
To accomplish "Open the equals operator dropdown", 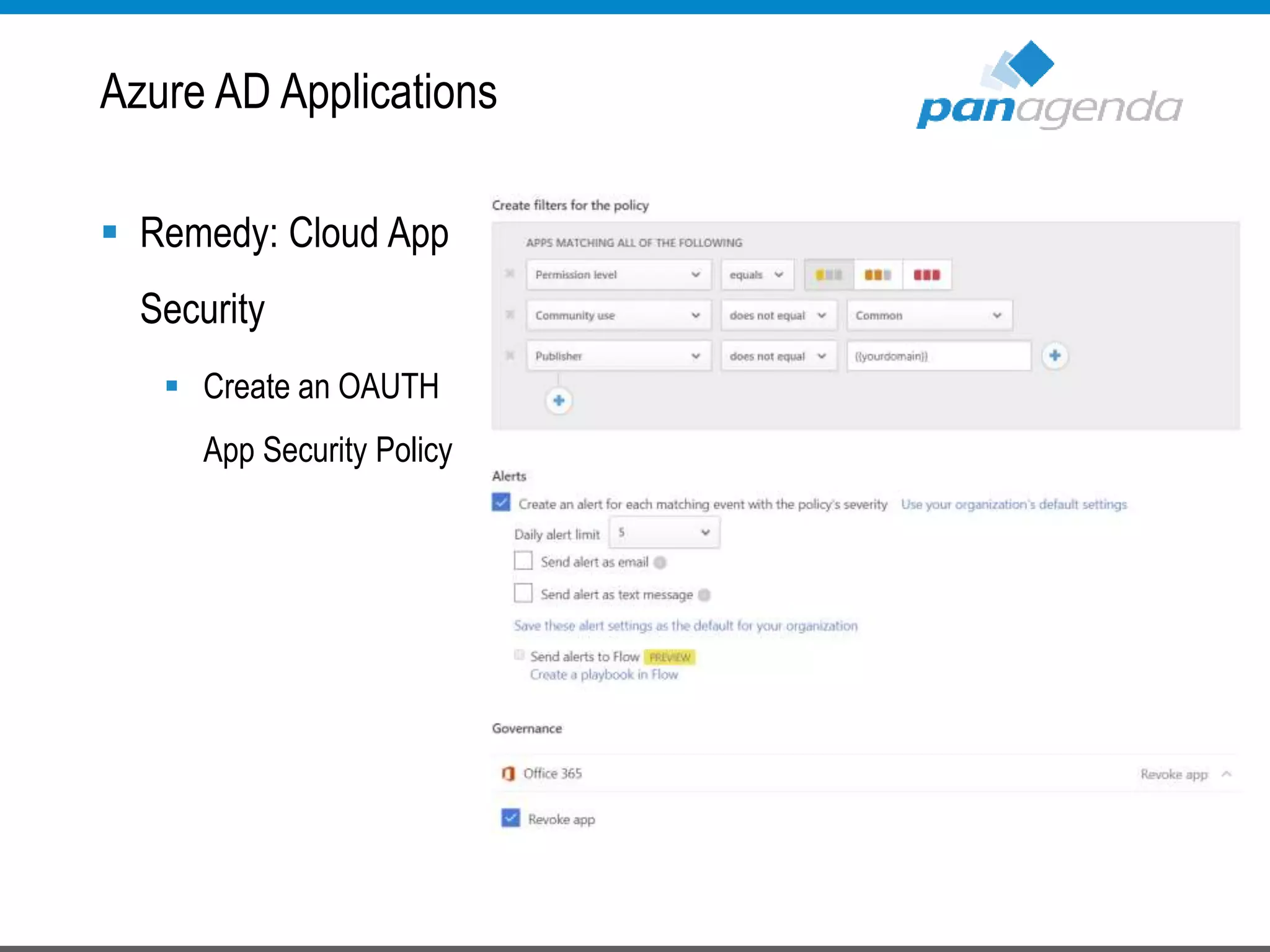I will coord(757,275).
